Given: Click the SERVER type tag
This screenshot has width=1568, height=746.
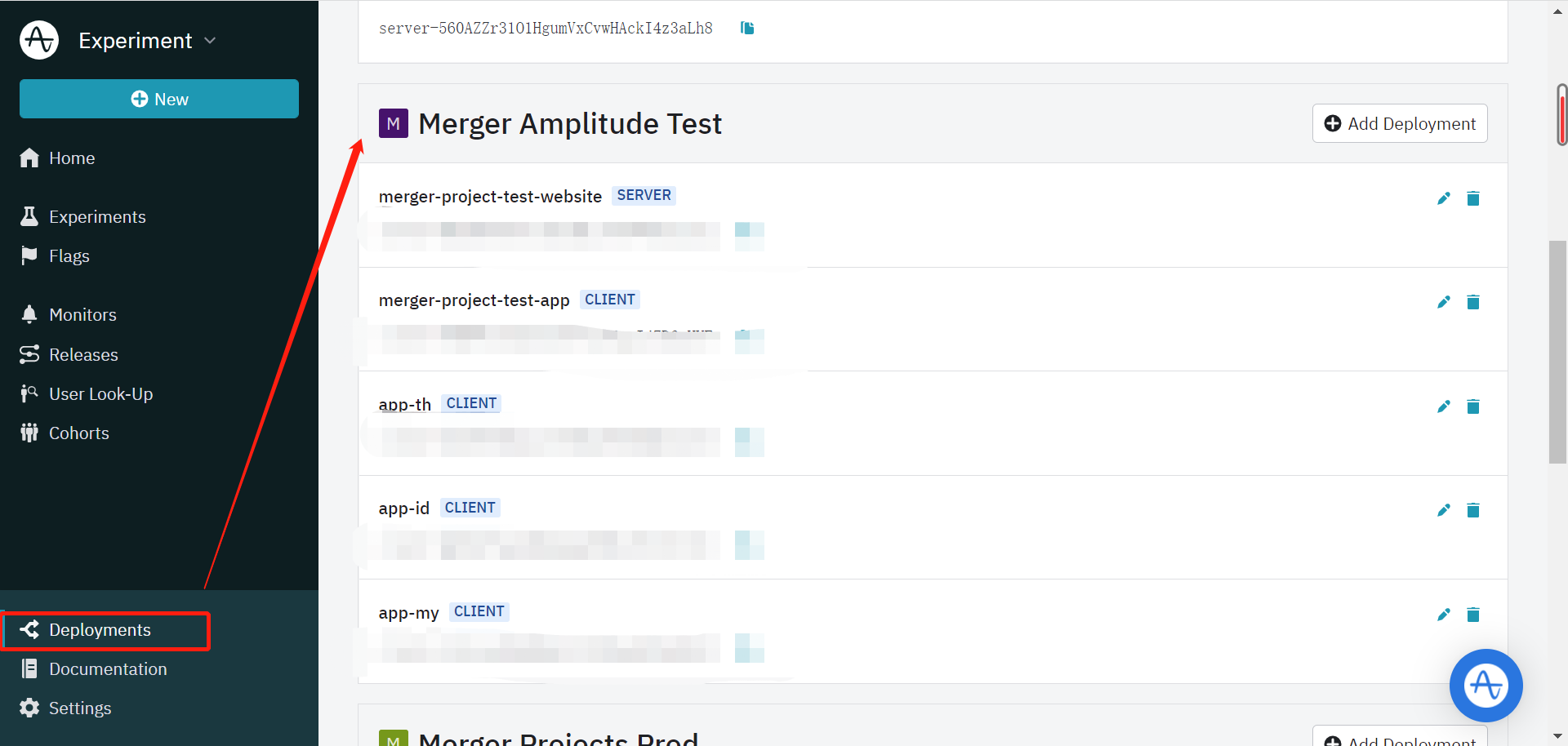Looking at the screenshot, I should click(644, 195).
